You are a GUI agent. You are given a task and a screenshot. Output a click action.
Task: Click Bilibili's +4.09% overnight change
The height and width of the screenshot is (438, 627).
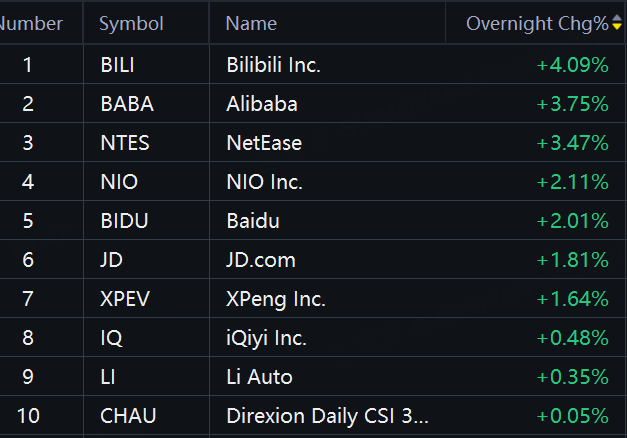(572, 65)
